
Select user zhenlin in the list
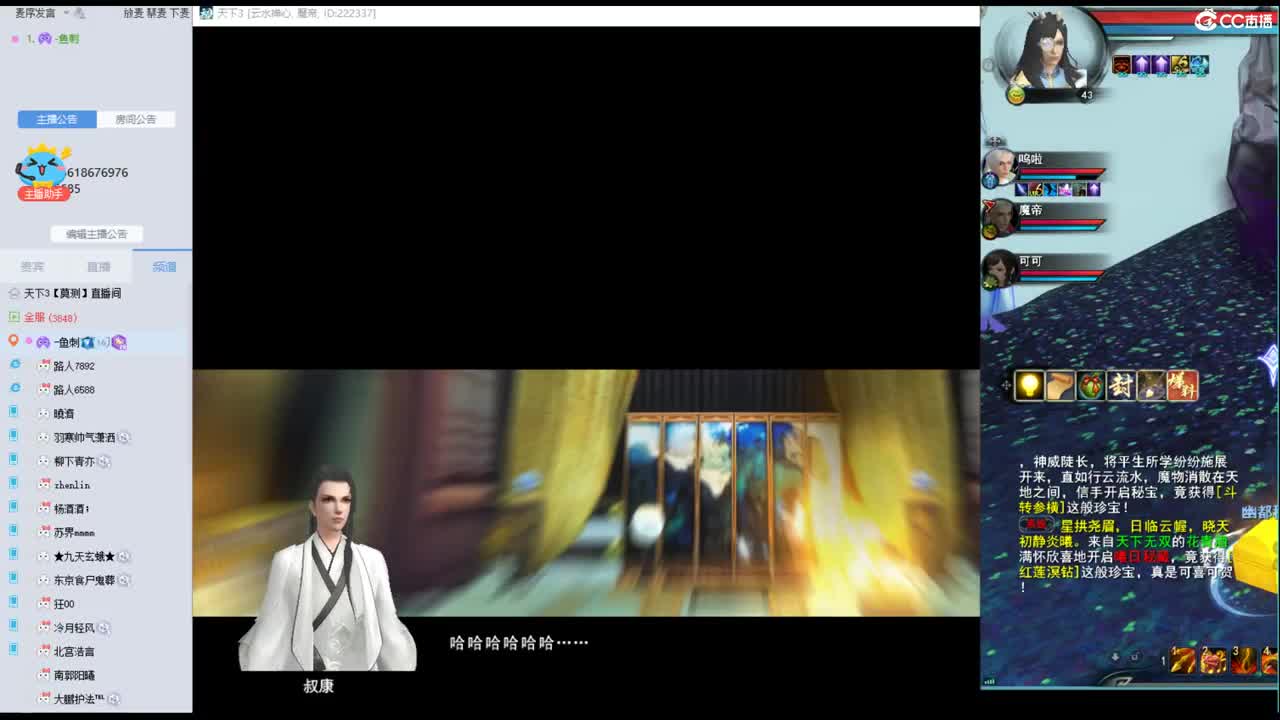tap(72, 485)
